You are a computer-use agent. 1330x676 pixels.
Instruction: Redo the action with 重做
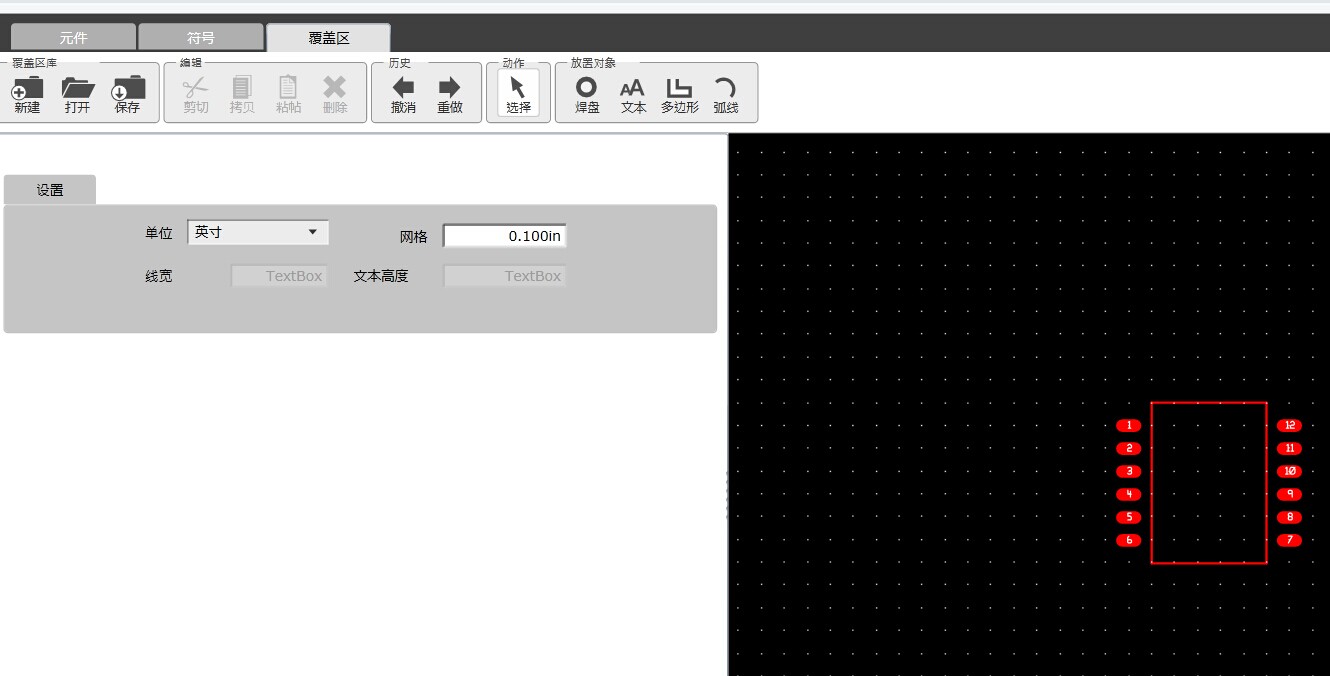pyautogui.click(x=450, y=95)
